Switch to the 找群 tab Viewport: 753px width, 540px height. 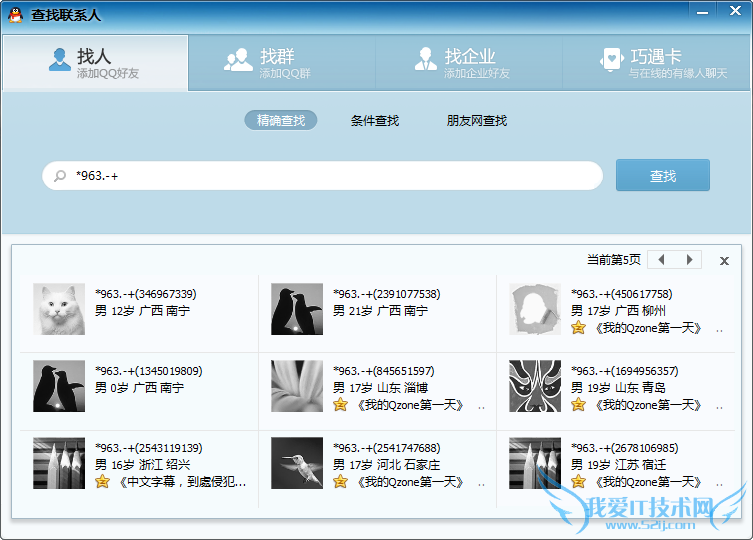(x=282, y=62)
